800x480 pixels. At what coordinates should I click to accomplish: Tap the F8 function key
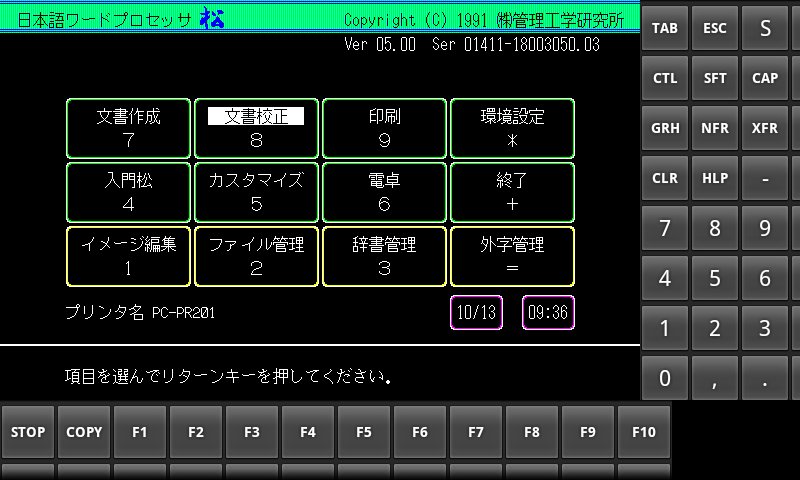[532, 432]
